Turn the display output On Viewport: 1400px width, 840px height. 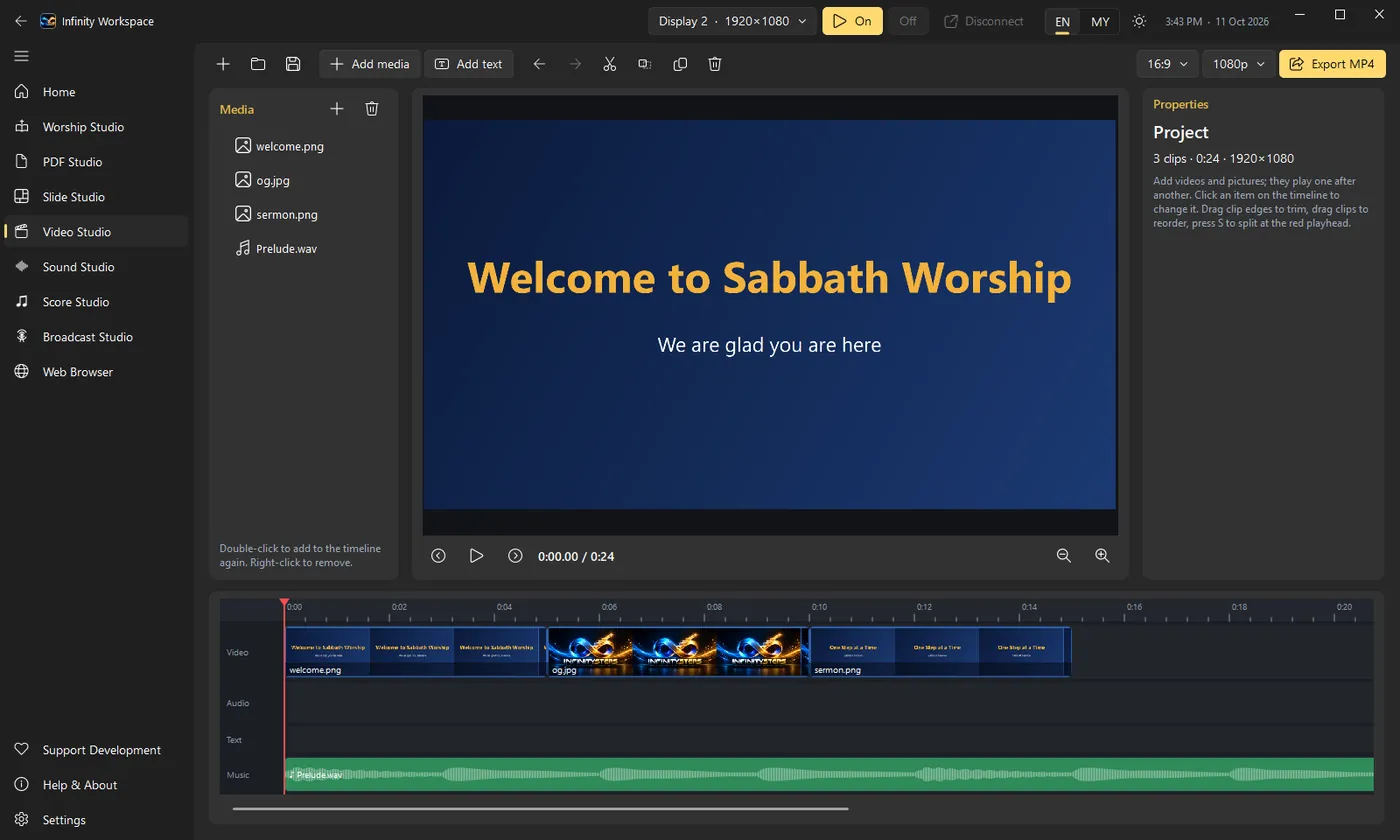coord(852,21)
